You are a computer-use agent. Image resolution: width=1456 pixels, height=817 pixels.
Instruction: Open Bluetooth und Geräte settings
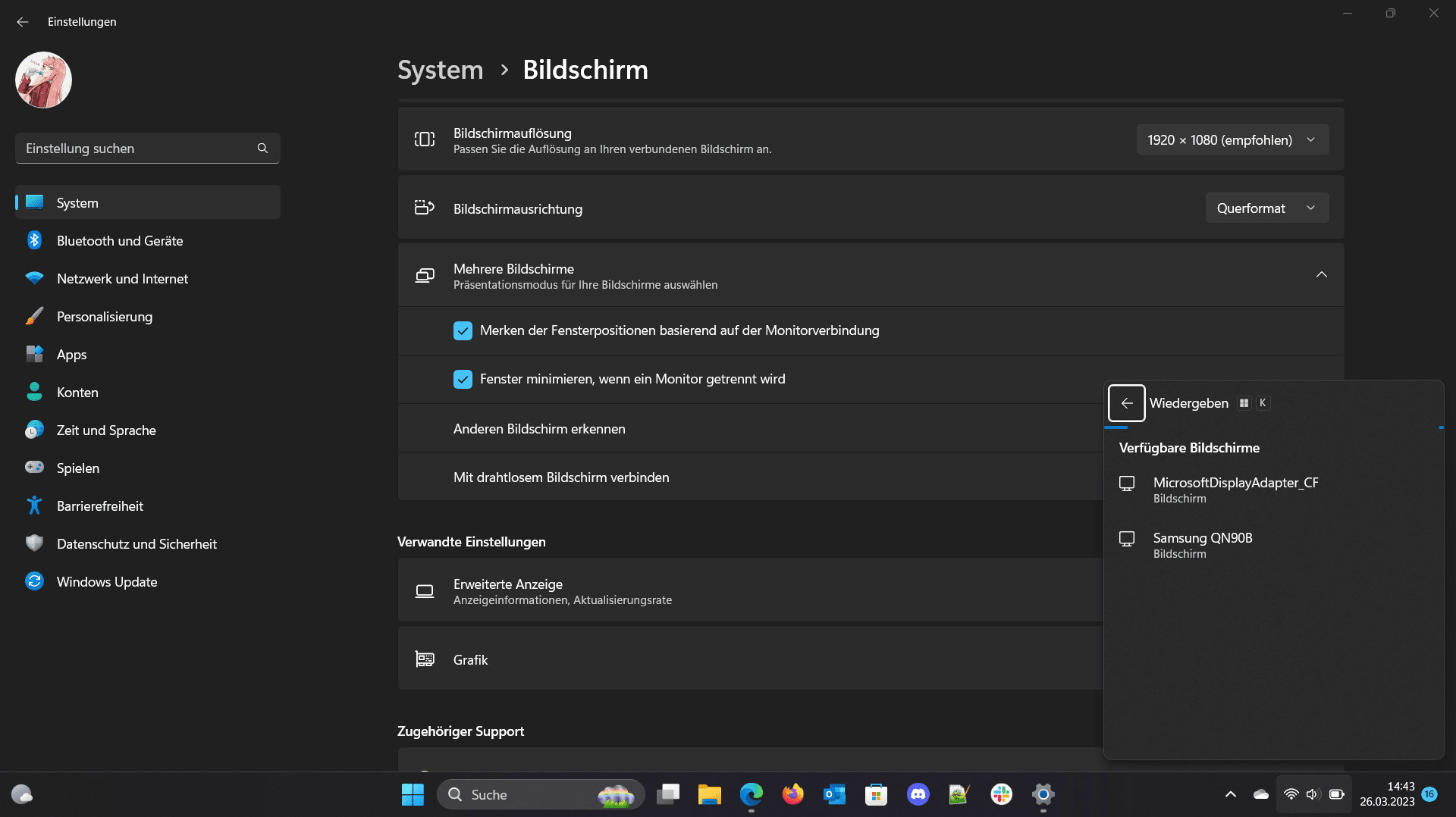(120, 241)
